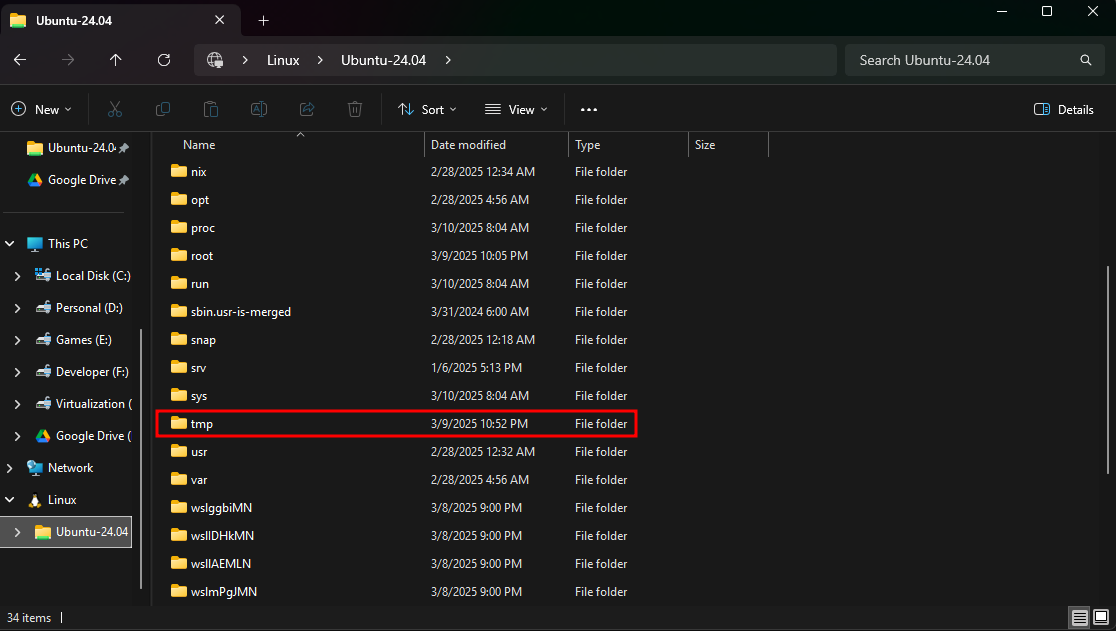Navigate up one folder level
The image size is (1116, 631).
point(115,60)
